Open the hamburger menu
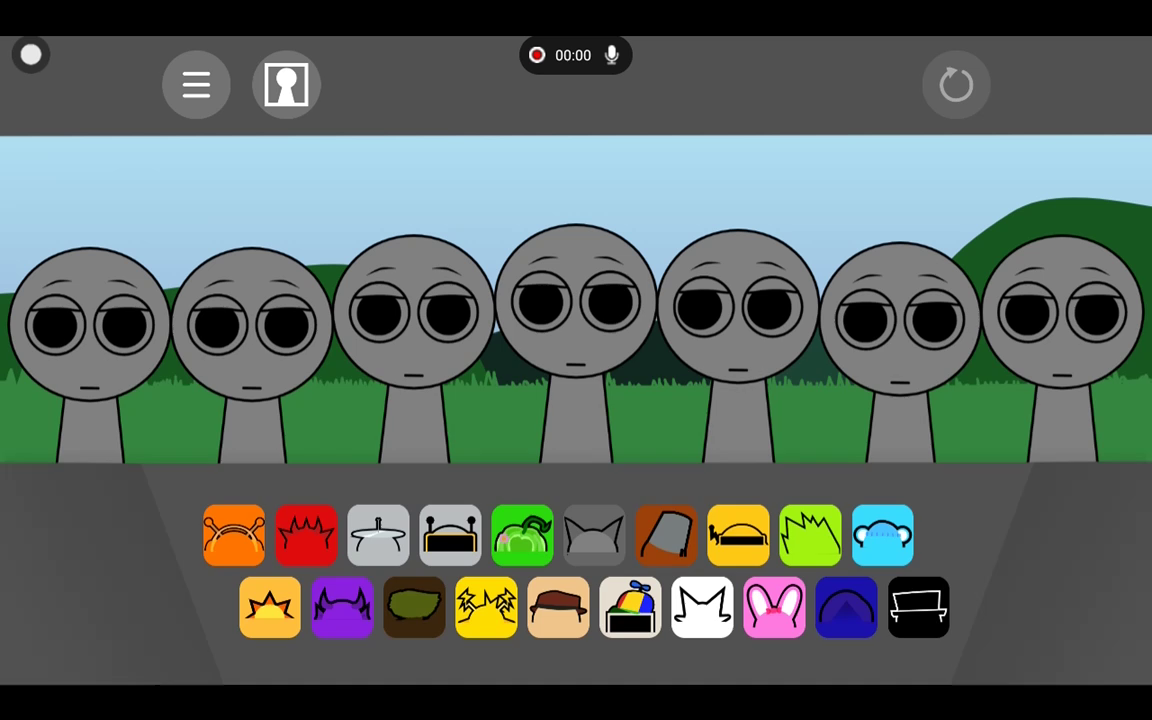This screenshot has width=1152, height=720. [196, 85]
